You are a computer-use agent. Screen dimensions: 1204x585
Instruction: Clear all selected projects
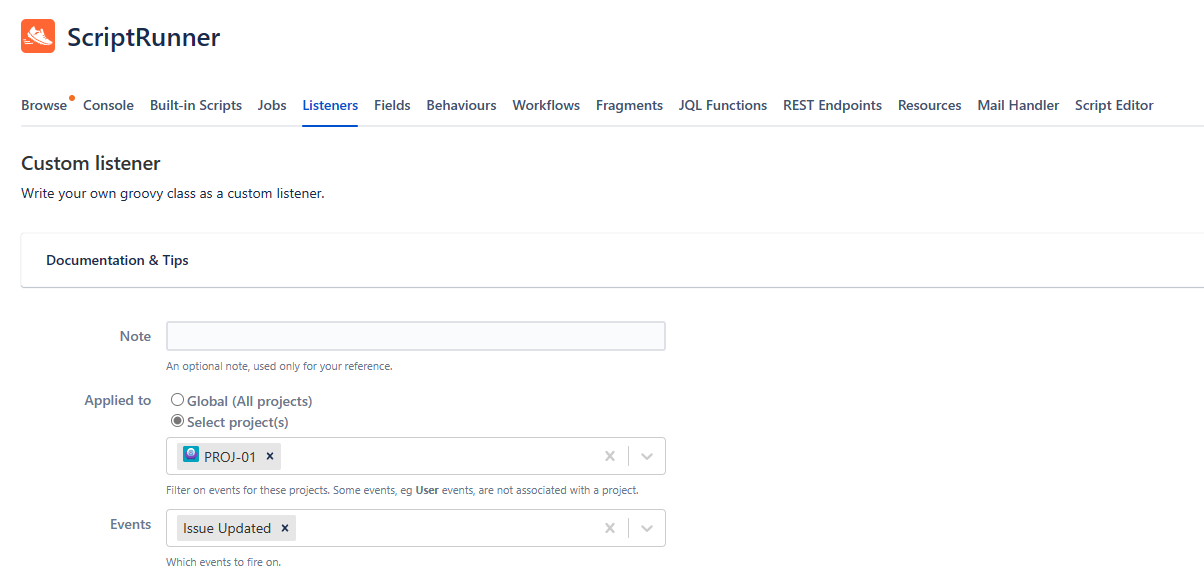point(609,456)
